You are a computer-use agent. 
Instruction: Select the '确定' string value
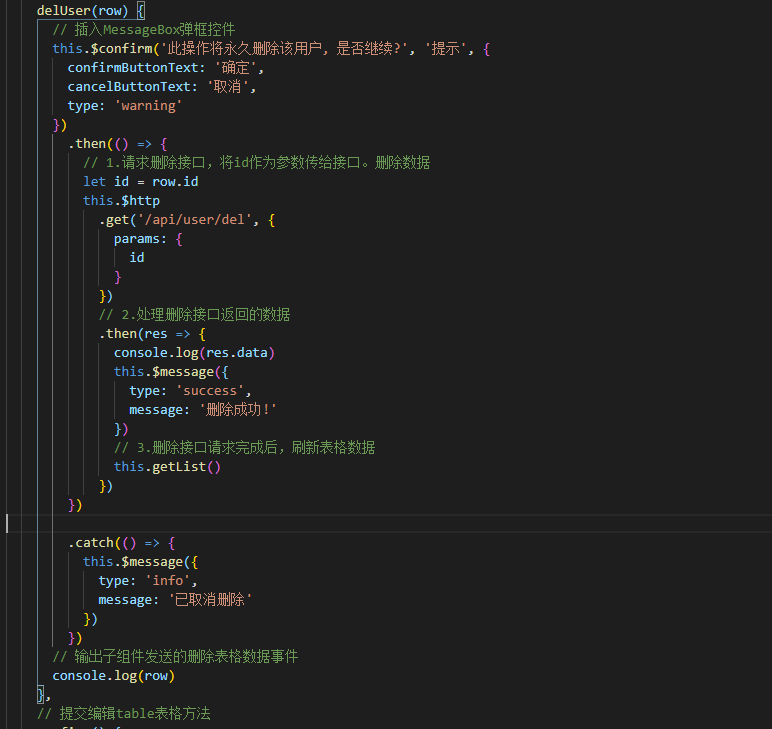pos(235,67)
